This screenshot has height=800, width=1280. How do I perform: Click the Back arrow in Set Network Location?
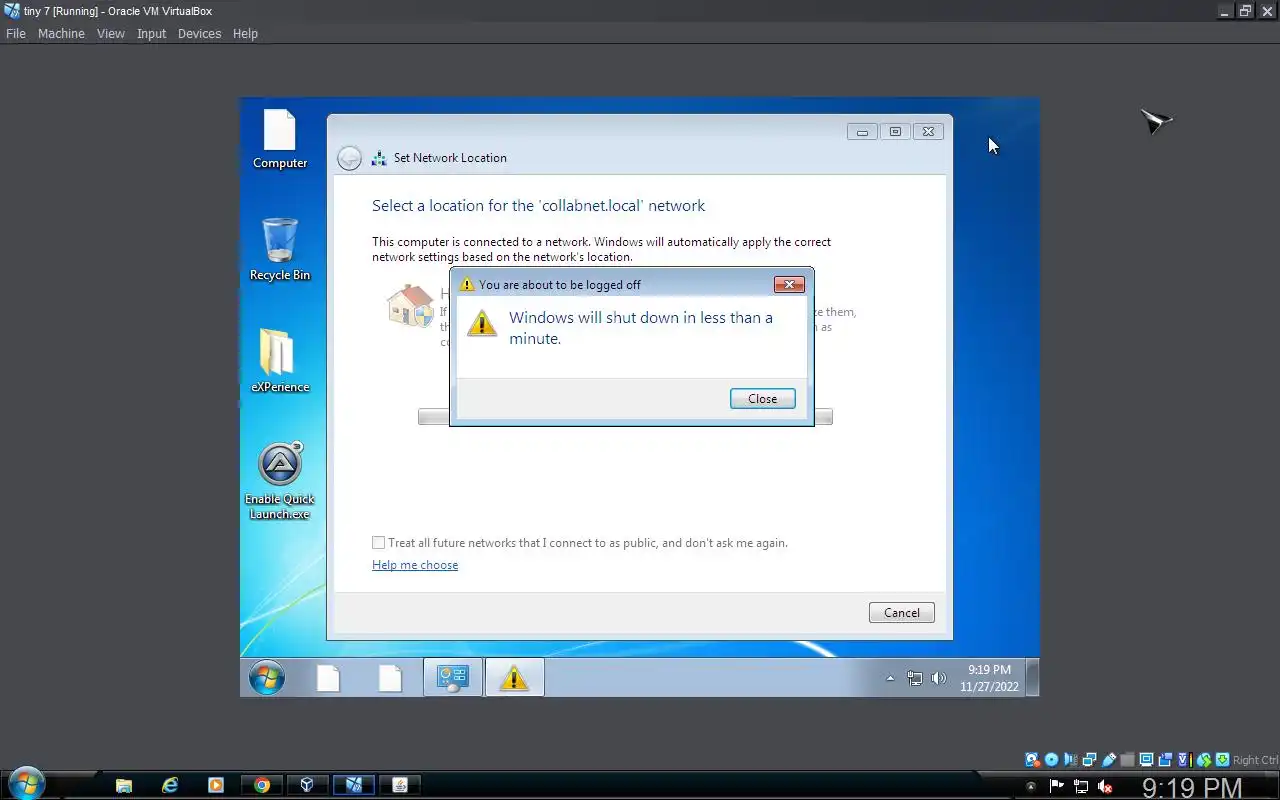(349, 158)
